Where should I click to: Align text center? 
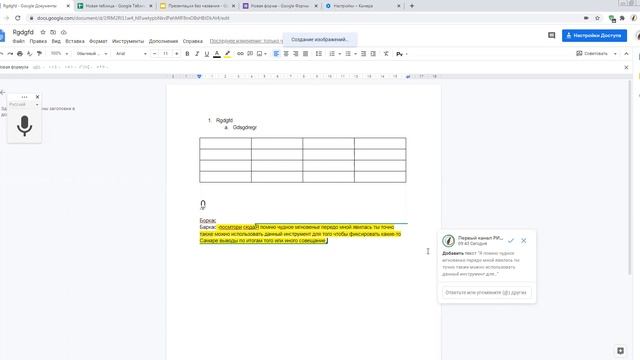pyautogui.click(x=286, y=54)
